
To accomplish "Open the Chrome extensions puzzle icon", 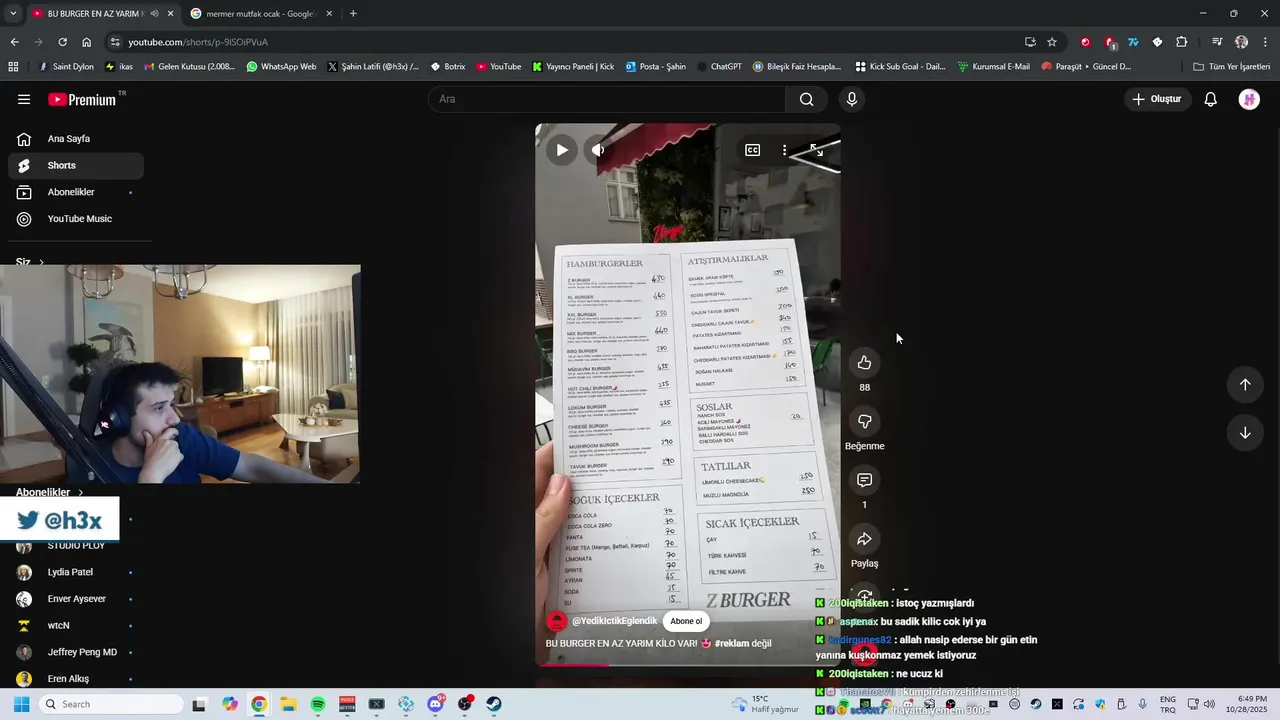I will coord(1181,42).
